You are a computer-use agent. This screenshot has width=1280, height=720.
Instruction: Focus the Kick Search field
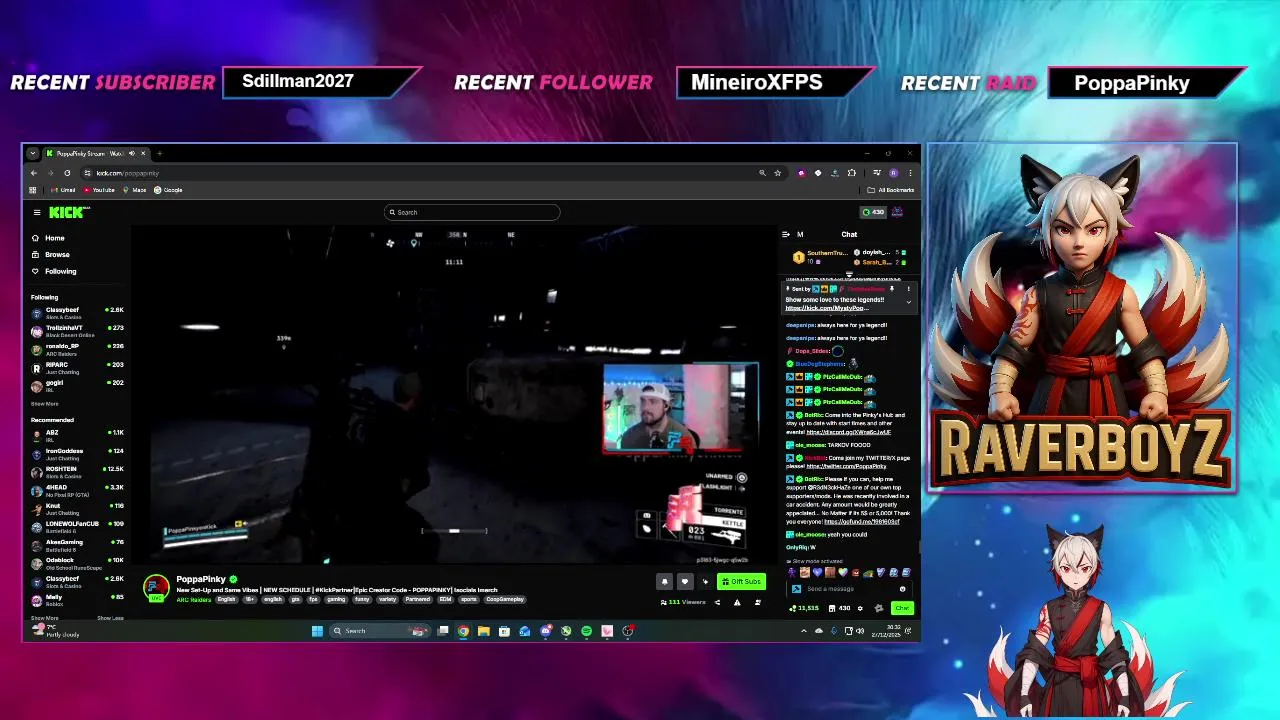tap(472, 212)
